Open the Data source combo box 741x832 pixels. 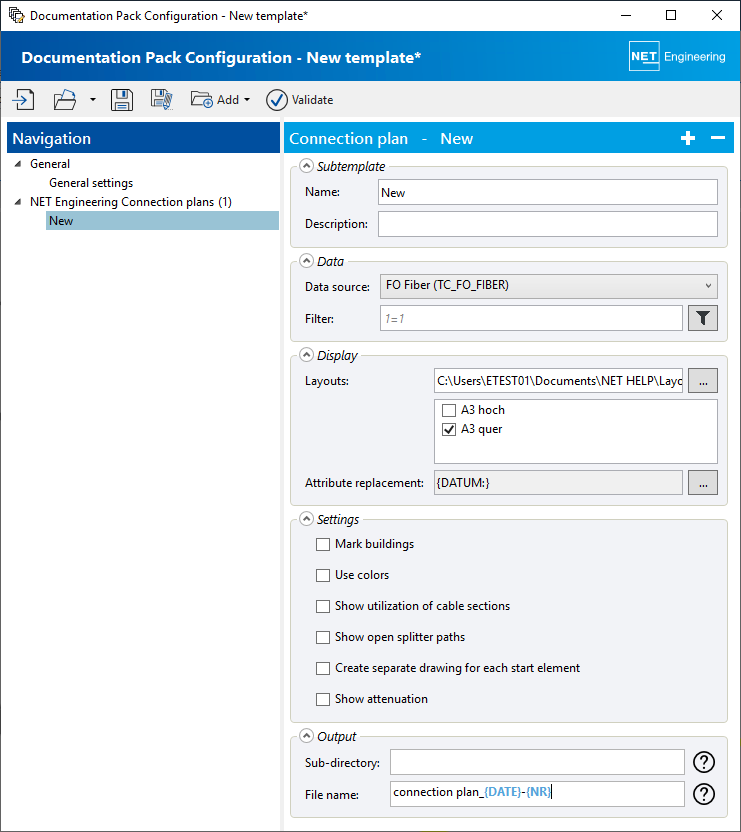click(549, 286)
